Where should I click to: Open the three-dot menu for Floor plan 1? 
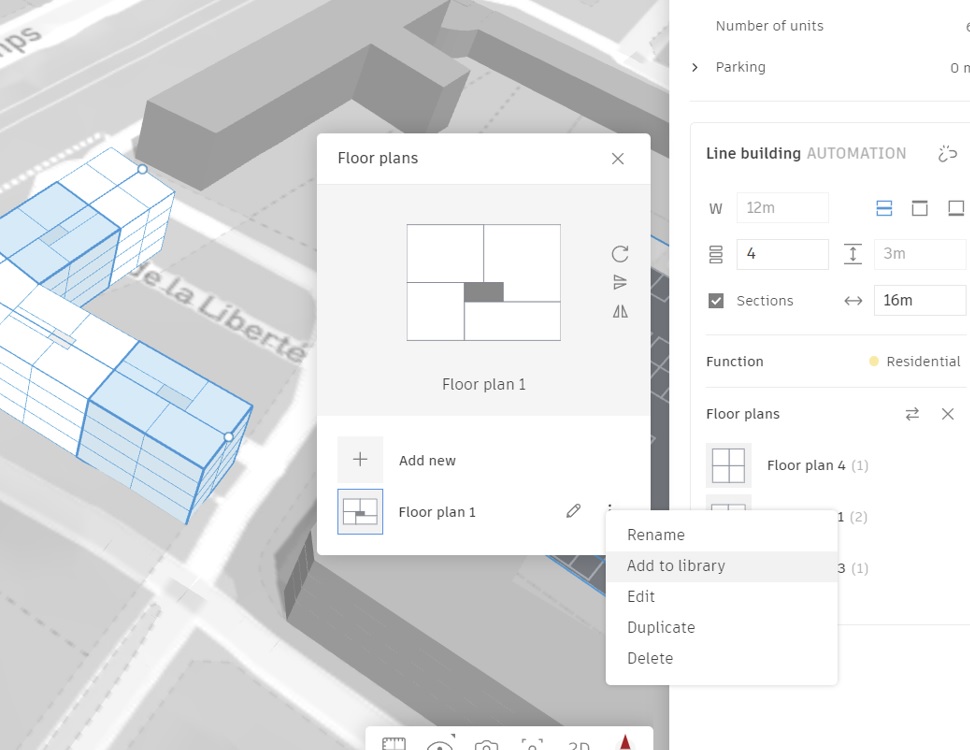[x=610, y=511]
